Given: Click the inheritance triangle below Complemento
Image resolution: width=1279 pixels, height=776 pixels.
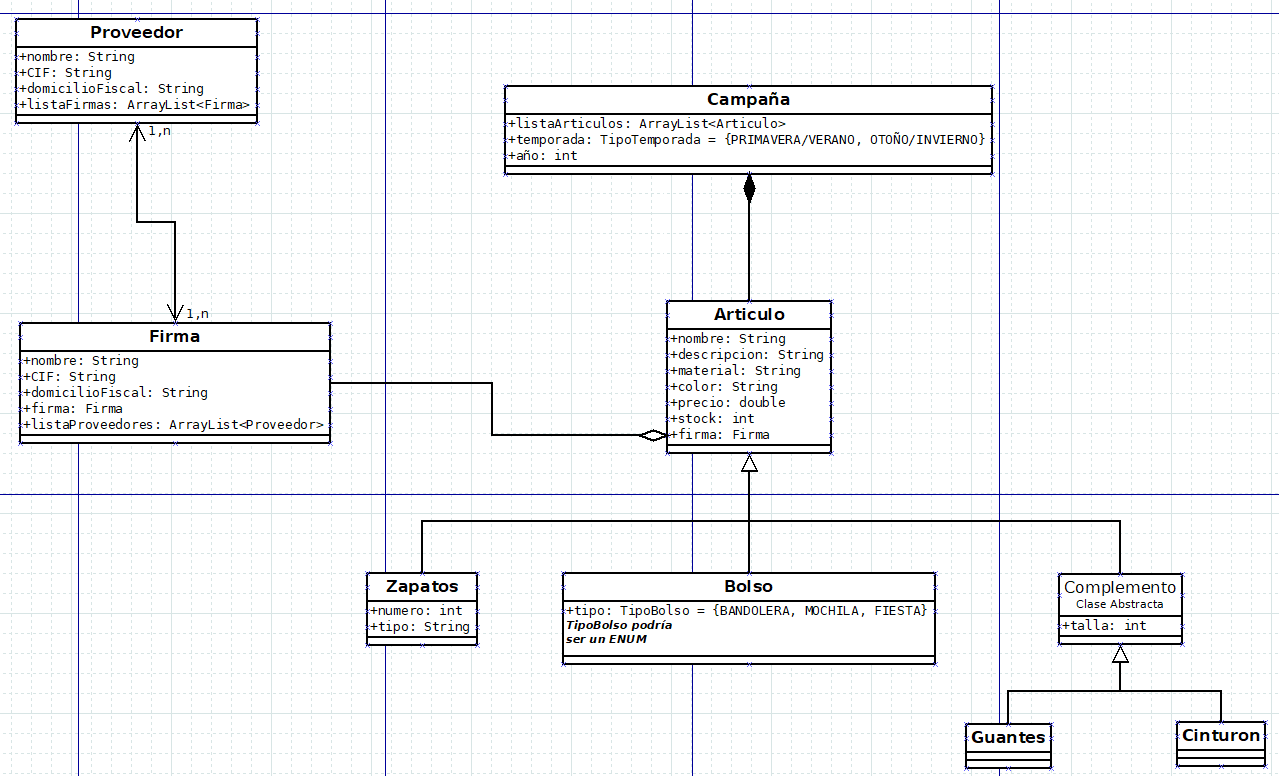Looking at the screenshot, I should click(1120, 654).
